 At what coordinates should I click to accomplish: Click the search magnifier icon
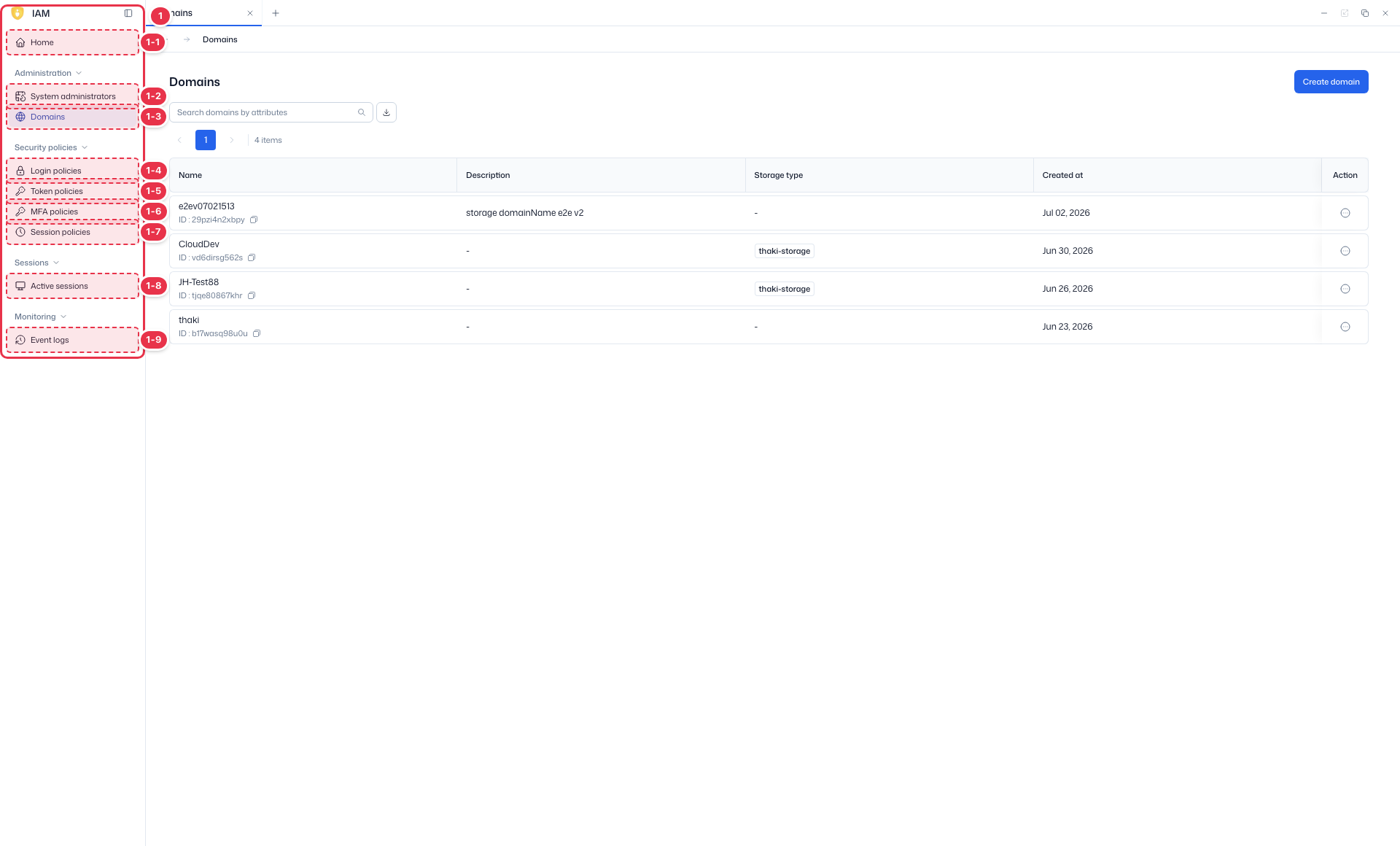pyautogui.click(x=362, y=112)
